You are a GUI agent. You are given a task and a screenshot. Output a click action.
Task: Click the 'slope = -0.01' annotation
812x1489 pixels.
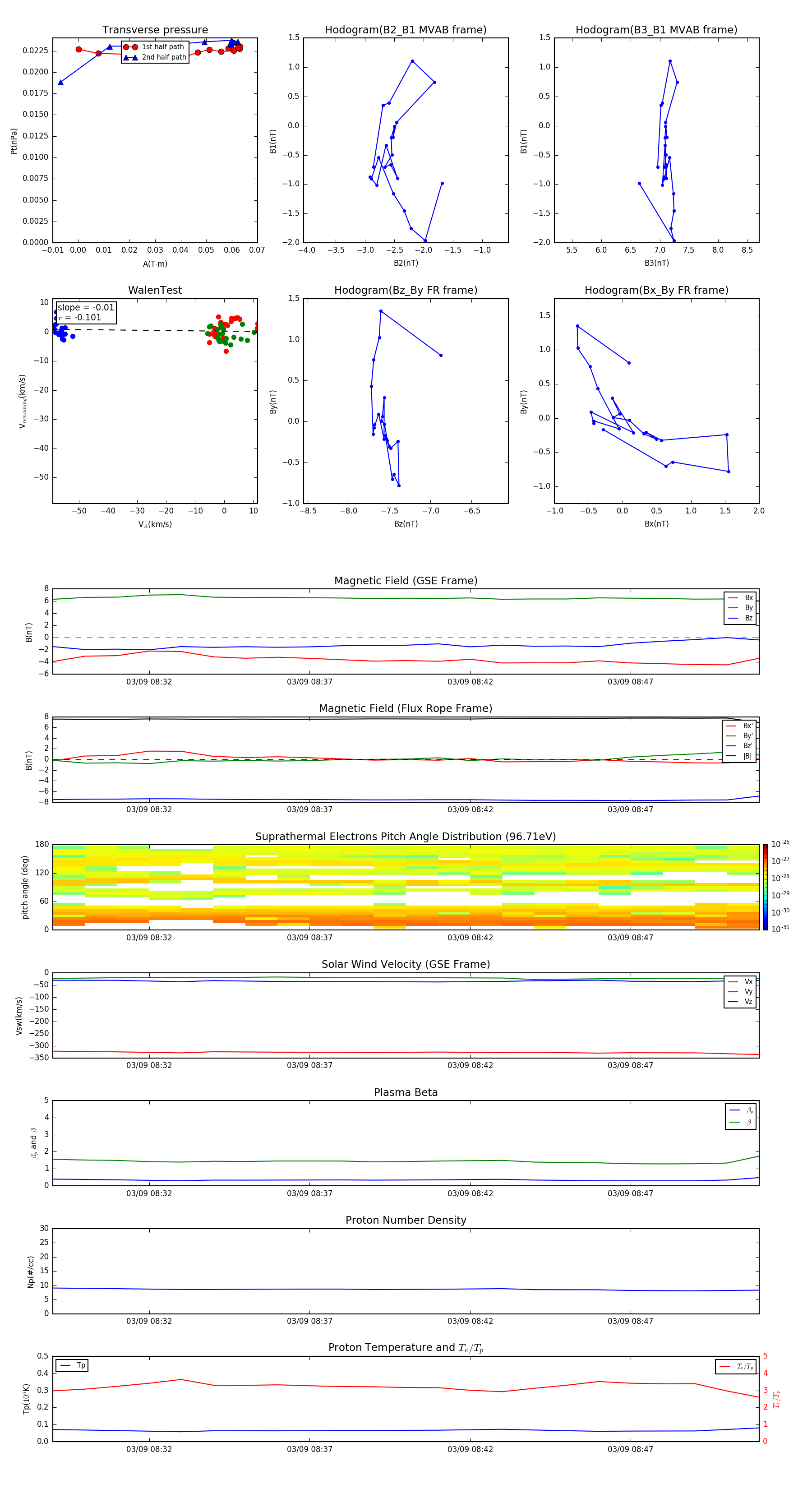coord(86,308)
